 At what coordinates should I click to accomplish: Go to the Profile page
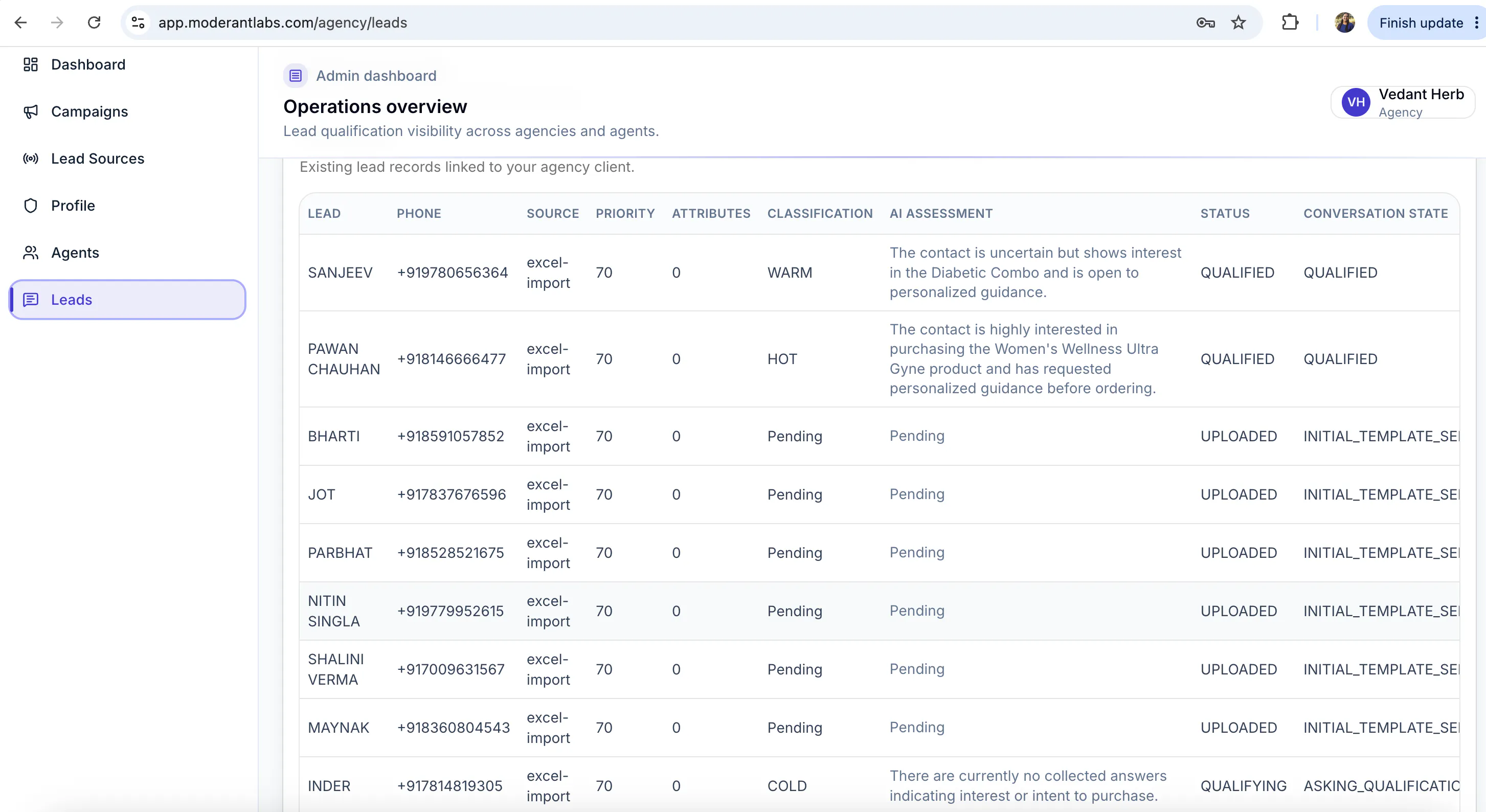pyautogui.click(x=128, y=206)
